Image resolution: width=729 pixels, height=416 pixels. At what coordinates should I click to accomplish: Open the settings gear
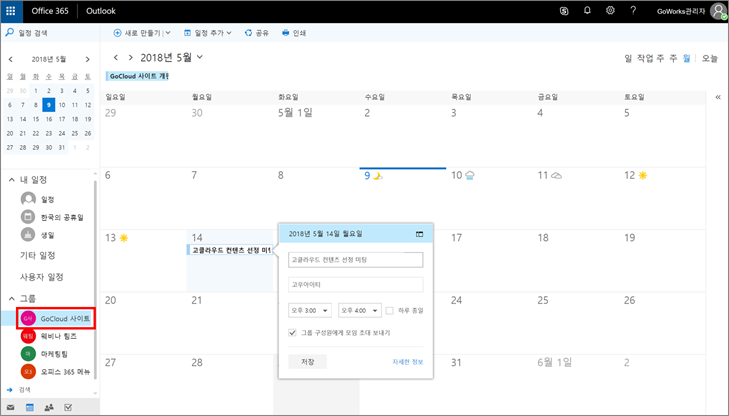[610, 11]
